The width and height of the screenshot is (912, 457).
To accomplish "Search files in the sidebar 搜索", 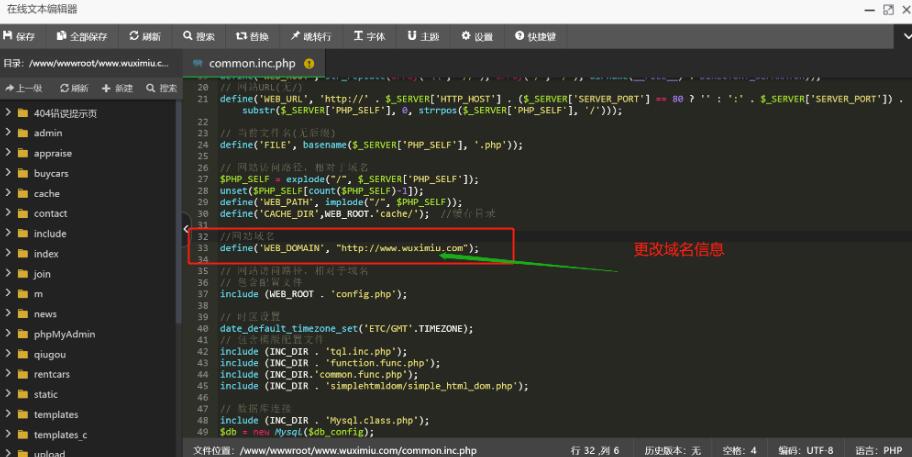I will click(162, 88).
